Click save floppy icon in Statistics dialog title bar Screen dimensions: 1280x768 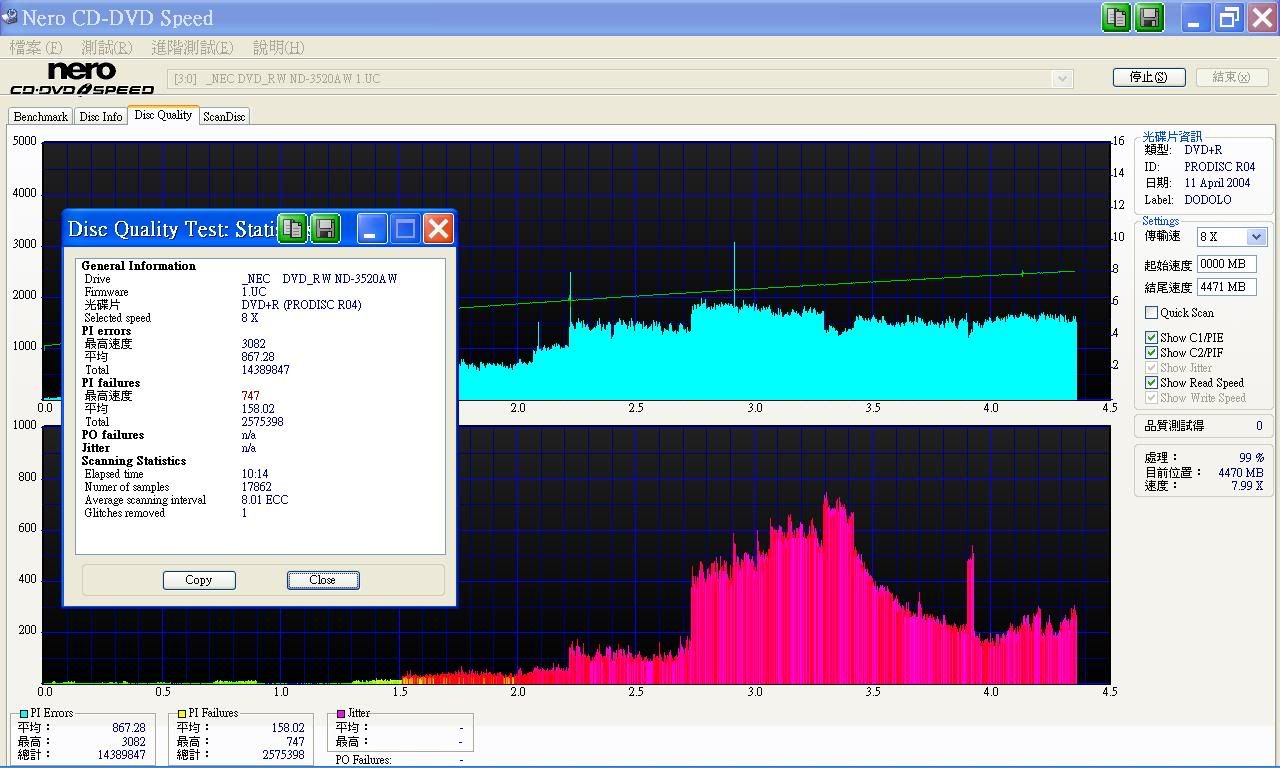[x=325, y=229]
